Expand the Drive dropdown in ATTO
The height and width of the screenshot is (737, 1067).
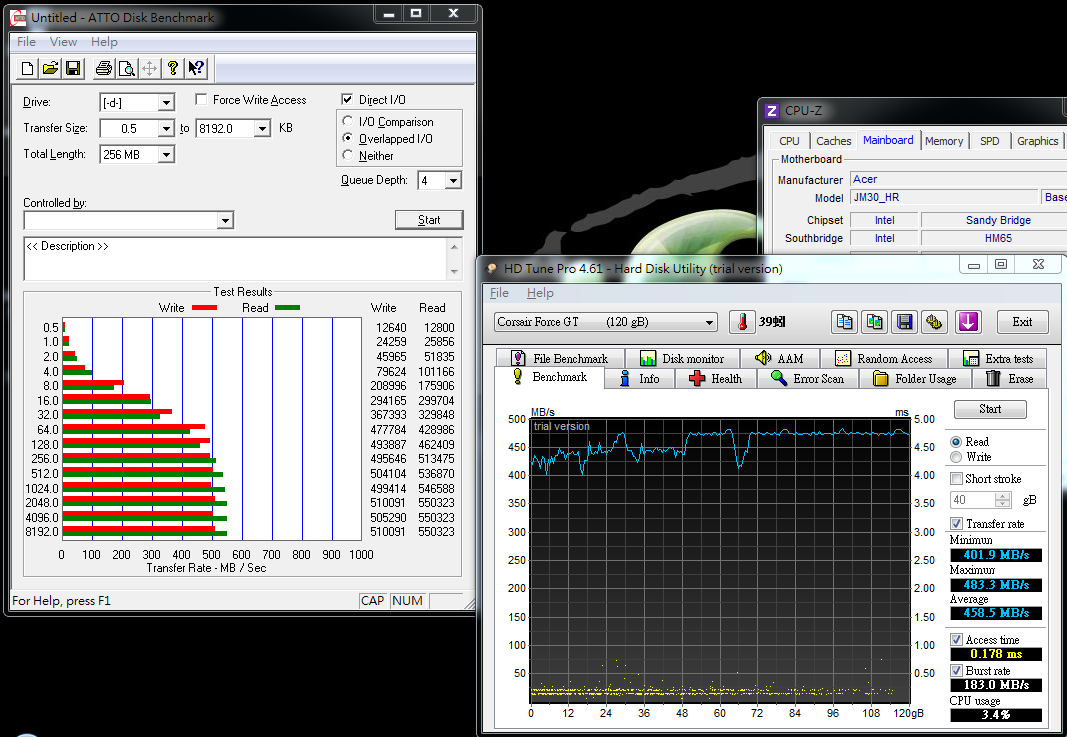(166, 103)
